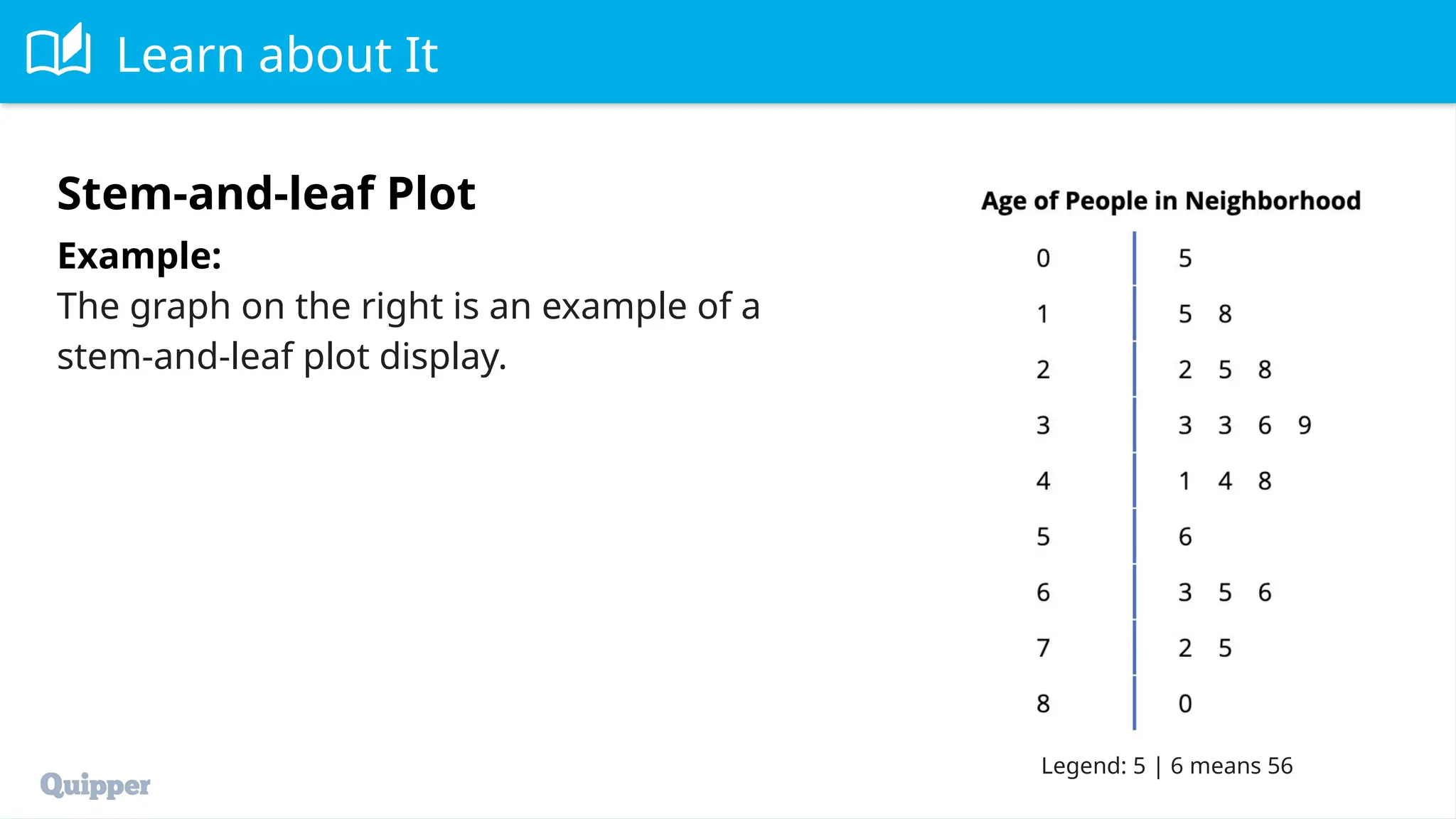Click leaf 9 in the stem 3 row
This screenshot has width=1456, height=819.
1305,426
